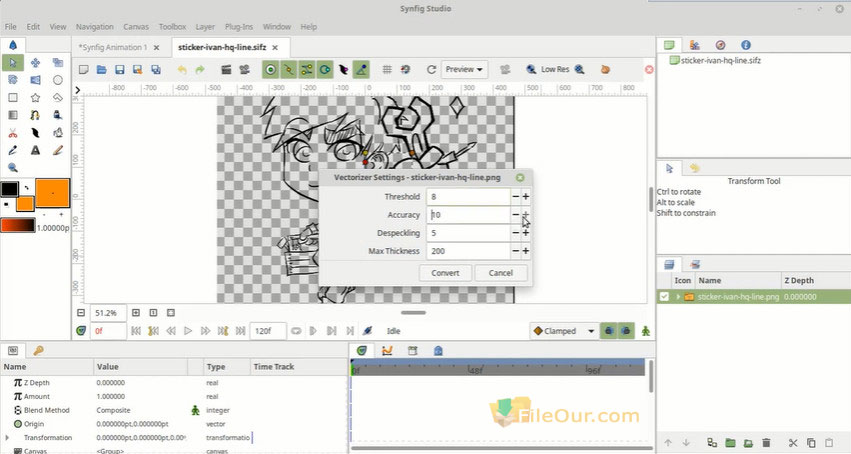Expand the Transformation parameter row
This screenshot has width=851, height=454.
point(7,437)
